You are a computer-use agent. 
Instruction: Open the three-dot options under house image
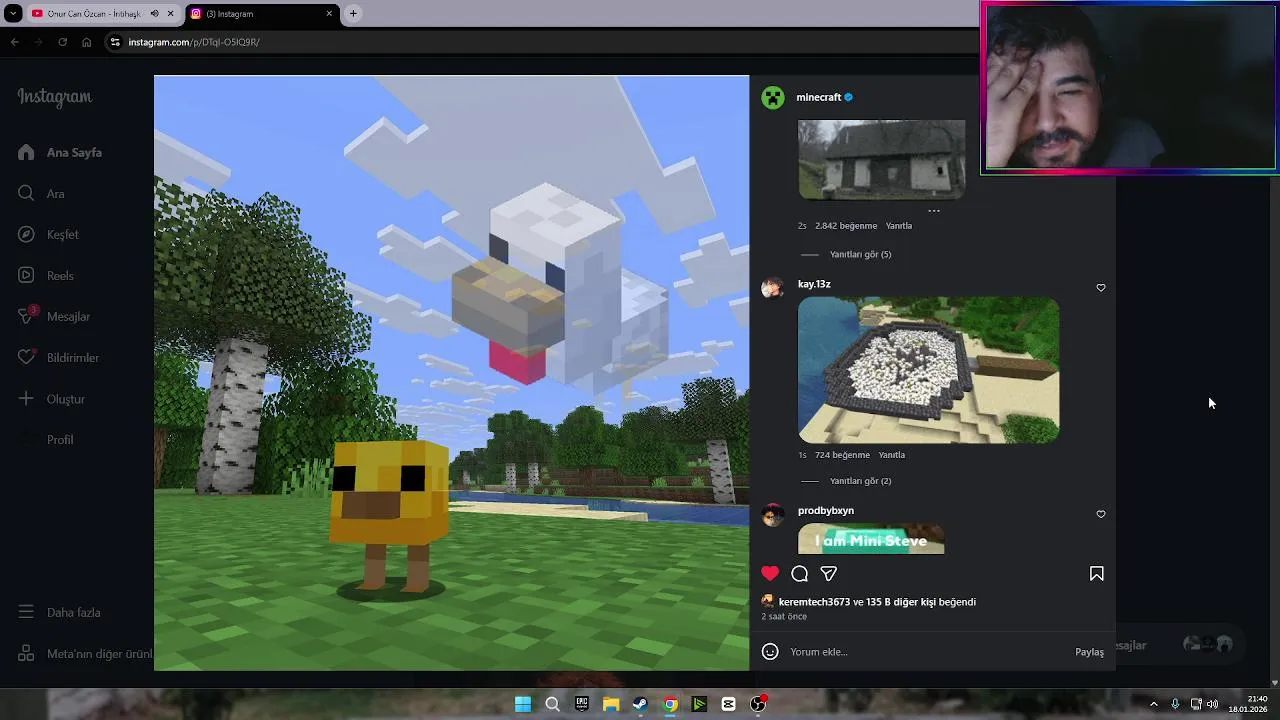point(934,211)
